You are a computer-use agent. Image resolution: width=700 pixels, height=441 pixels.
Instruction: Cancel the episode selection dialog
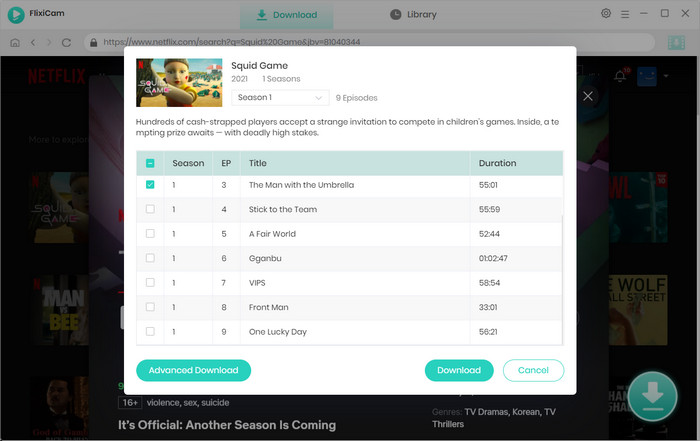pyautogui.click(x=533, y=370)
